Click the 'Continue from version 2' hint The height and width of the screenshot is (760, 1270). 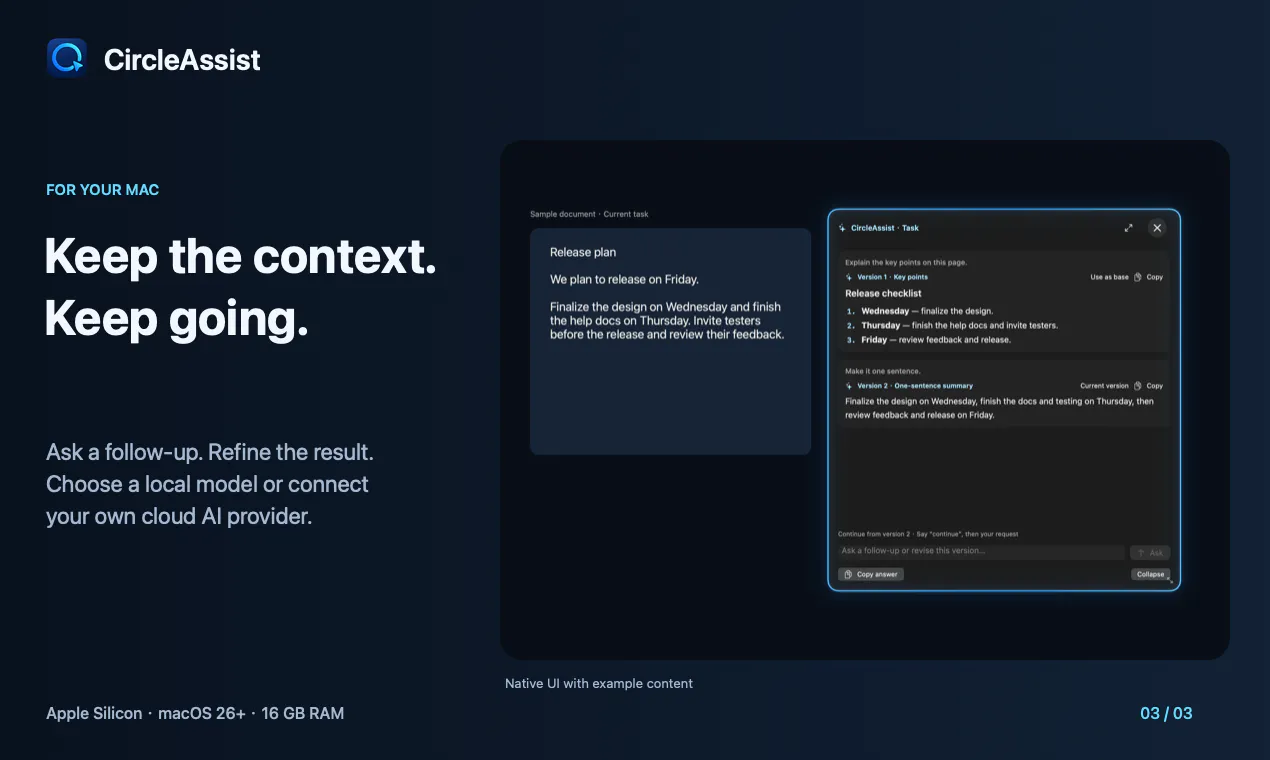928,534
